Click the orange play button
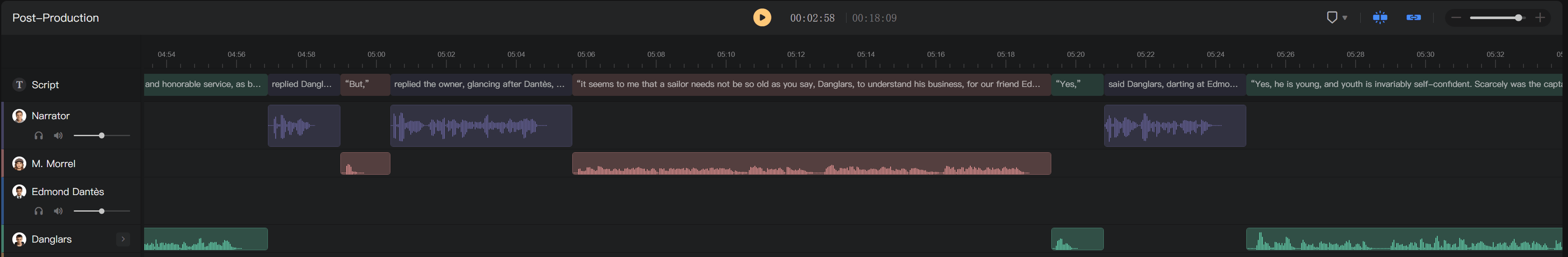The image size is (1568, 257). tap(761, 18)
